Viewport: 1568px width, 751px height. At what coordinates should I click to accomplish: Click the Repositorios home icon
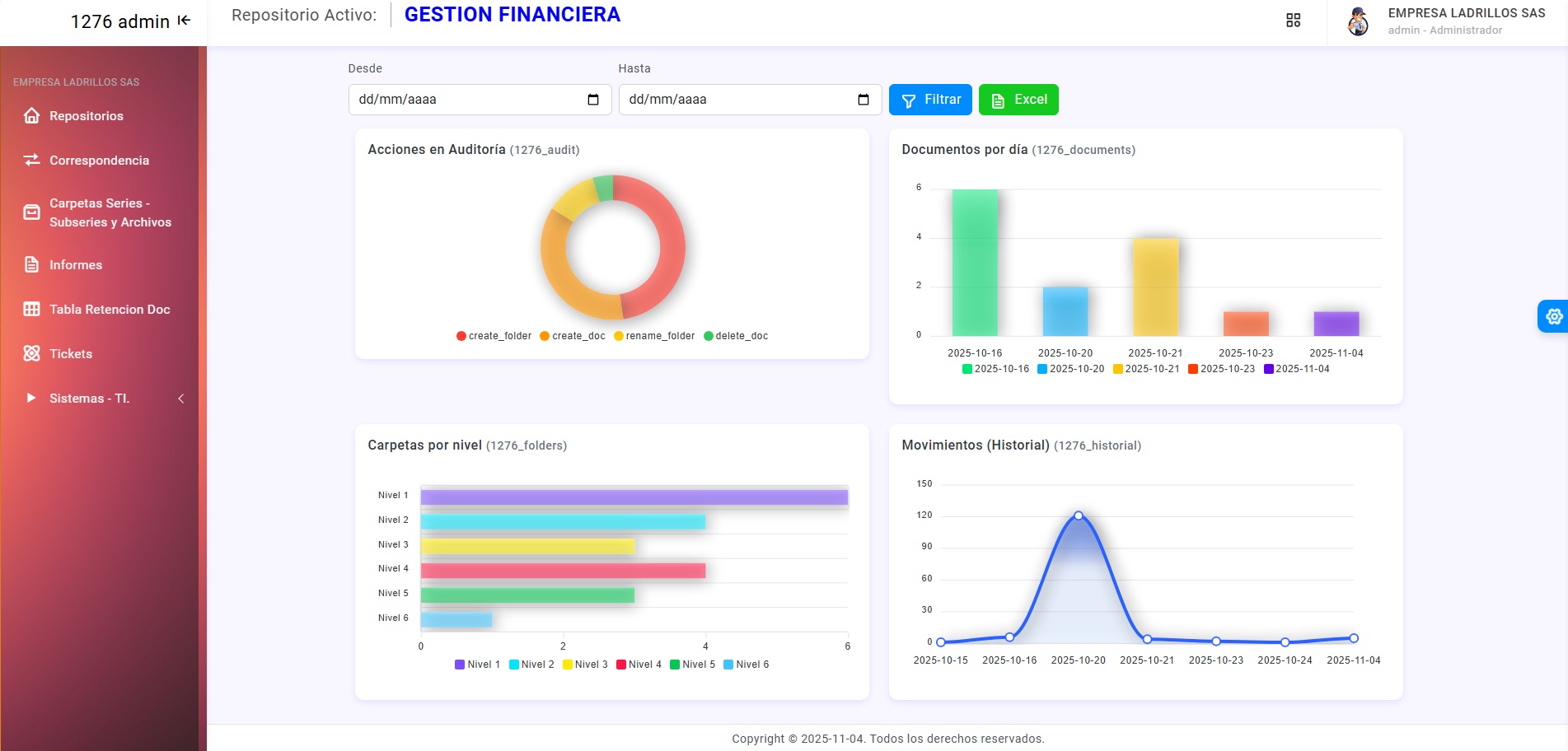tap(32, 116)
